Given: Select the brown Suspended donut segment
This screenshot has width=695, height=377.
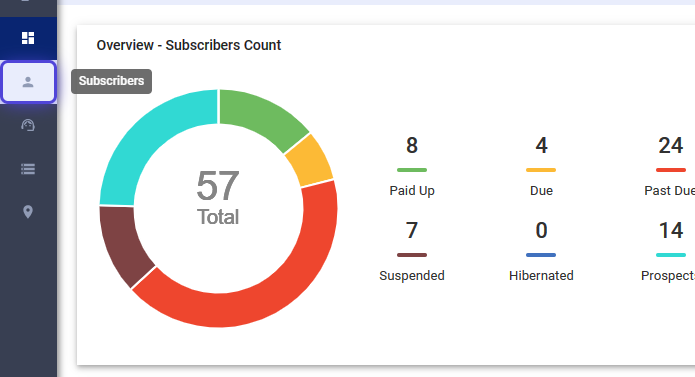Looking at the screenshot, I should 121,243.
